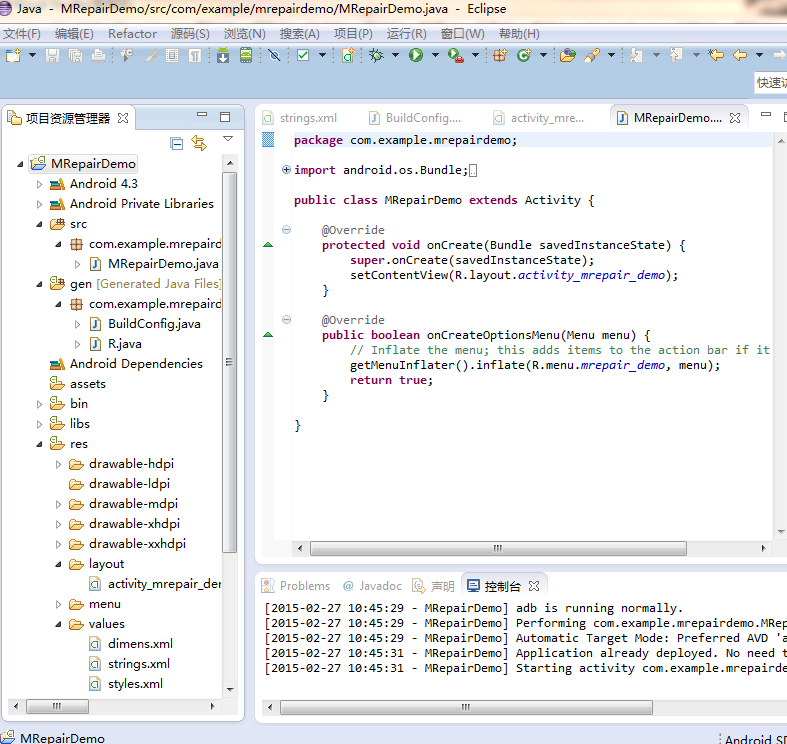Expand the bin folder node

tap(39, 404)
